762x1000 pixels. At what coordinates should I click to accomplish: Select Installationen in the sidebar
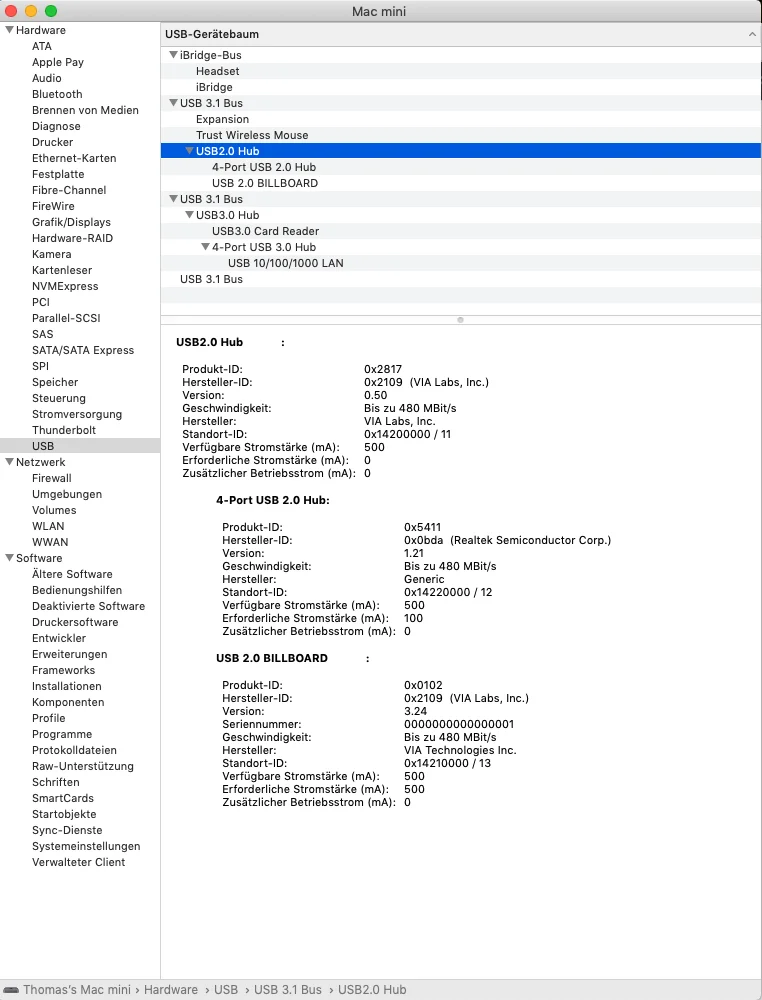(x=66, y=686)
